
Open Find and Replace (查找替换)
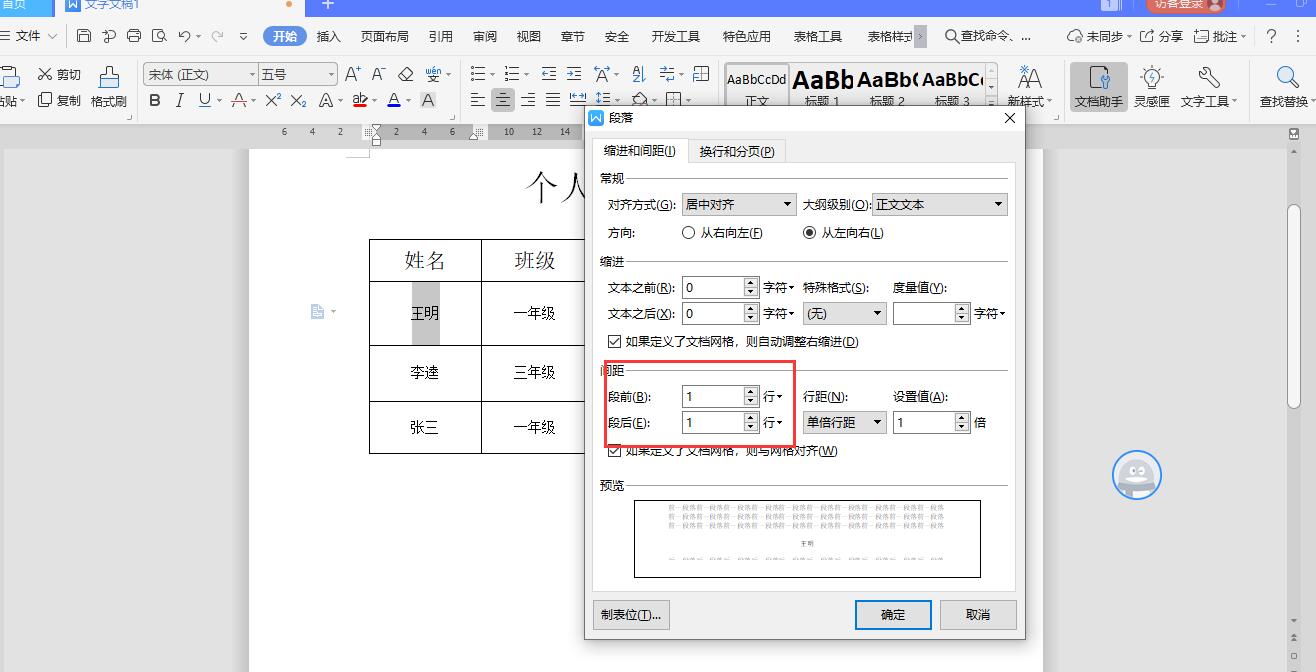pos(1287,87)
